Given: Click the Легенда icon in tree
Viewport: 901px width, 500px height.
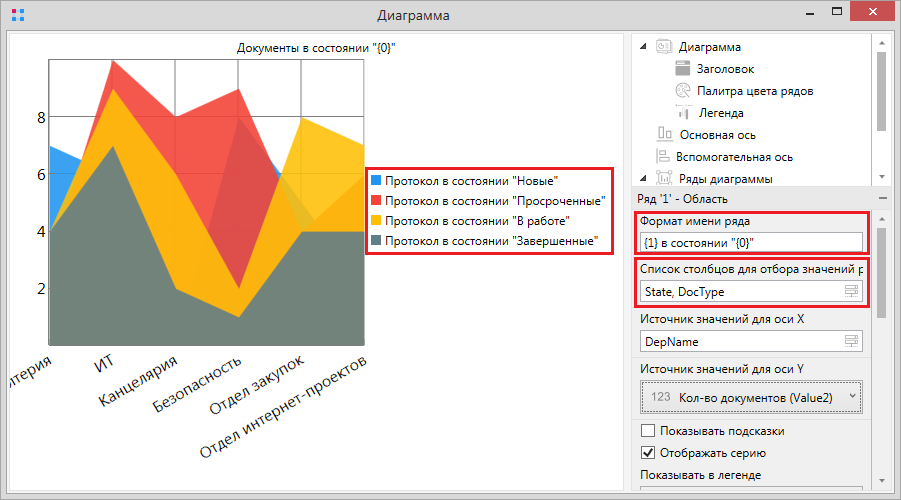Looking at the screenshot, I should [x=682, y=113].
